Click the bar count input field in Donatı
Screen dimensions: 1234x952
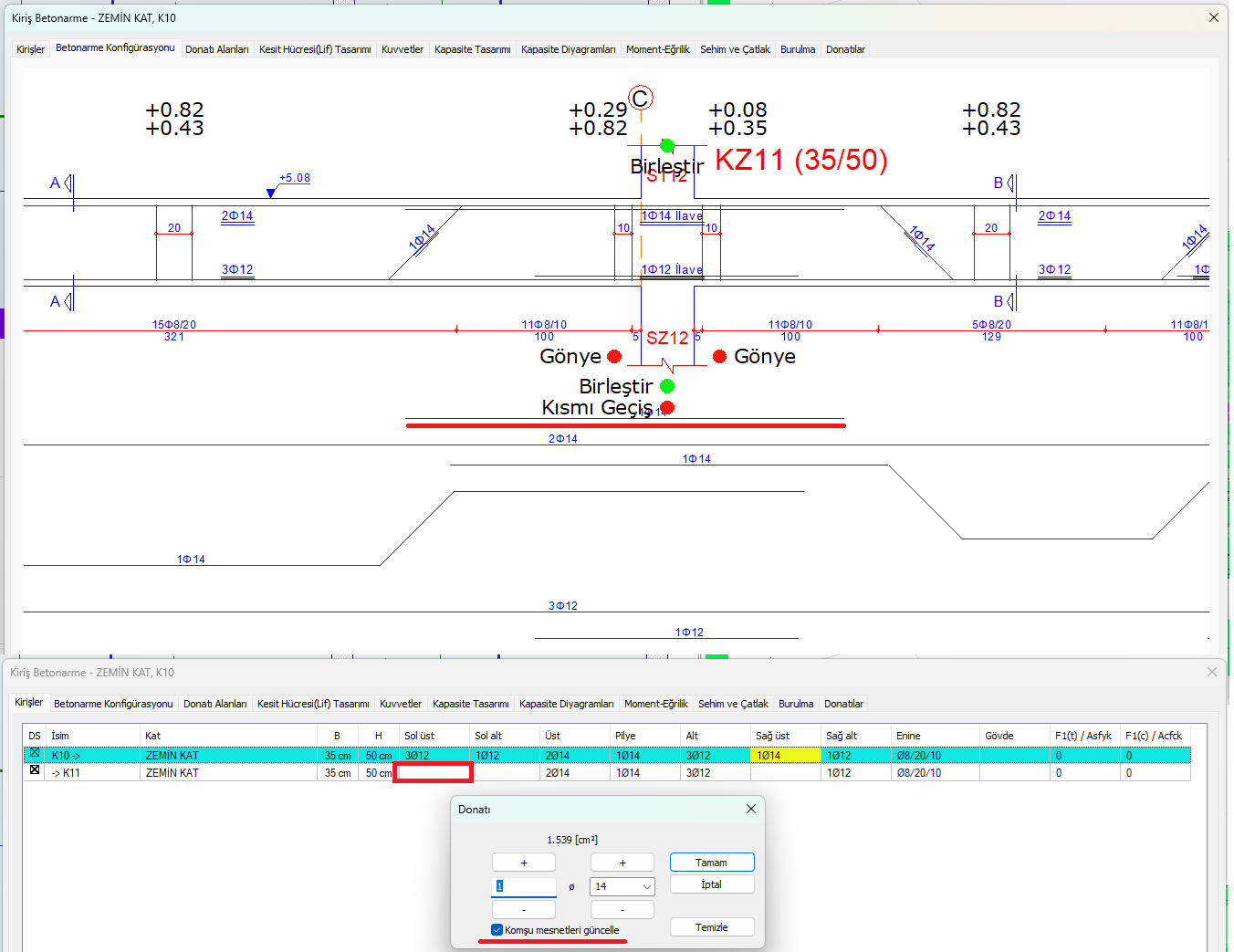tap(524, 886)
